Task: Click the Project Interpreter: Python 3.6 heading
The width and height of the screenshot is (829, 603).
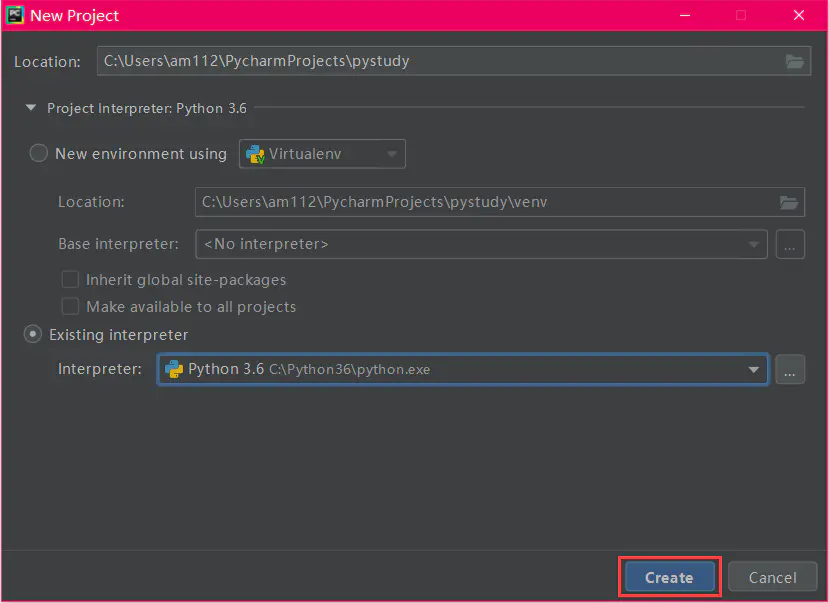Action: 146,108
